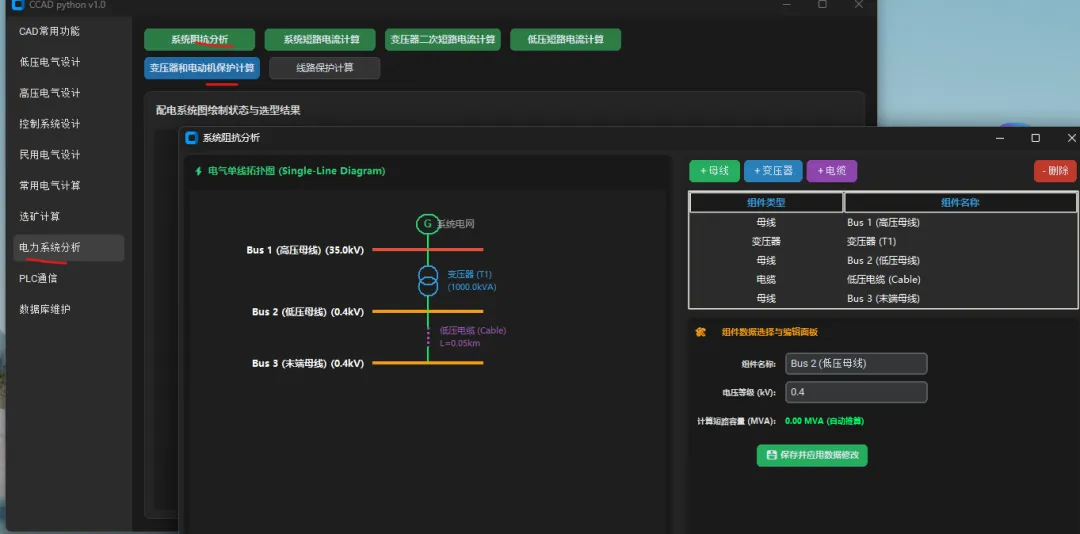Click the generator G symbol in the diagram

coord(427,224)
